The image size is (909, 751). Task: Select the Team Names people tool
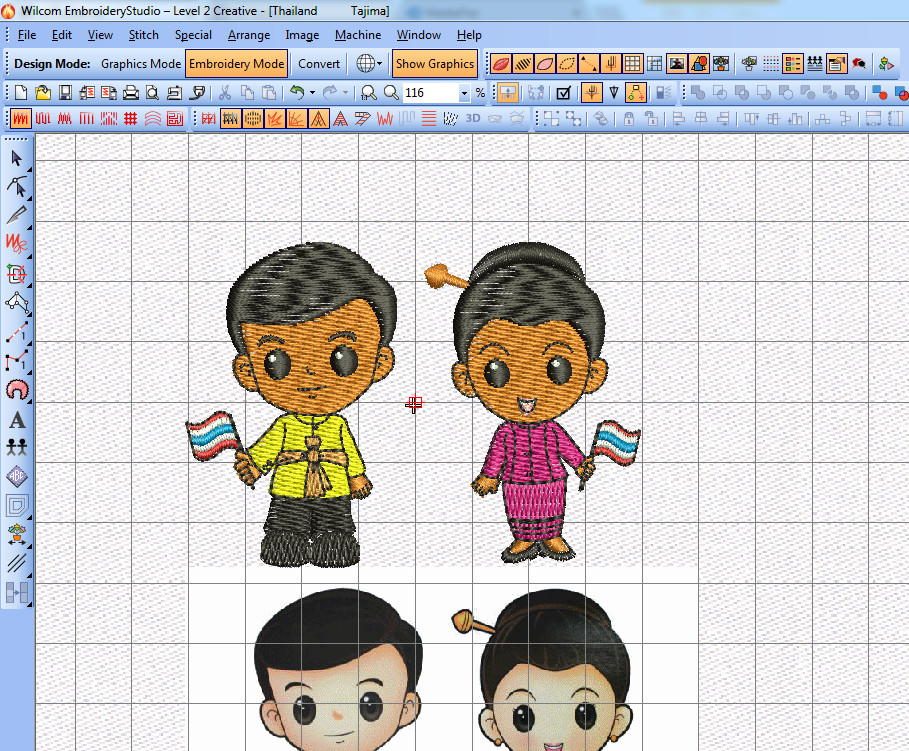click(x=17, y=447)
